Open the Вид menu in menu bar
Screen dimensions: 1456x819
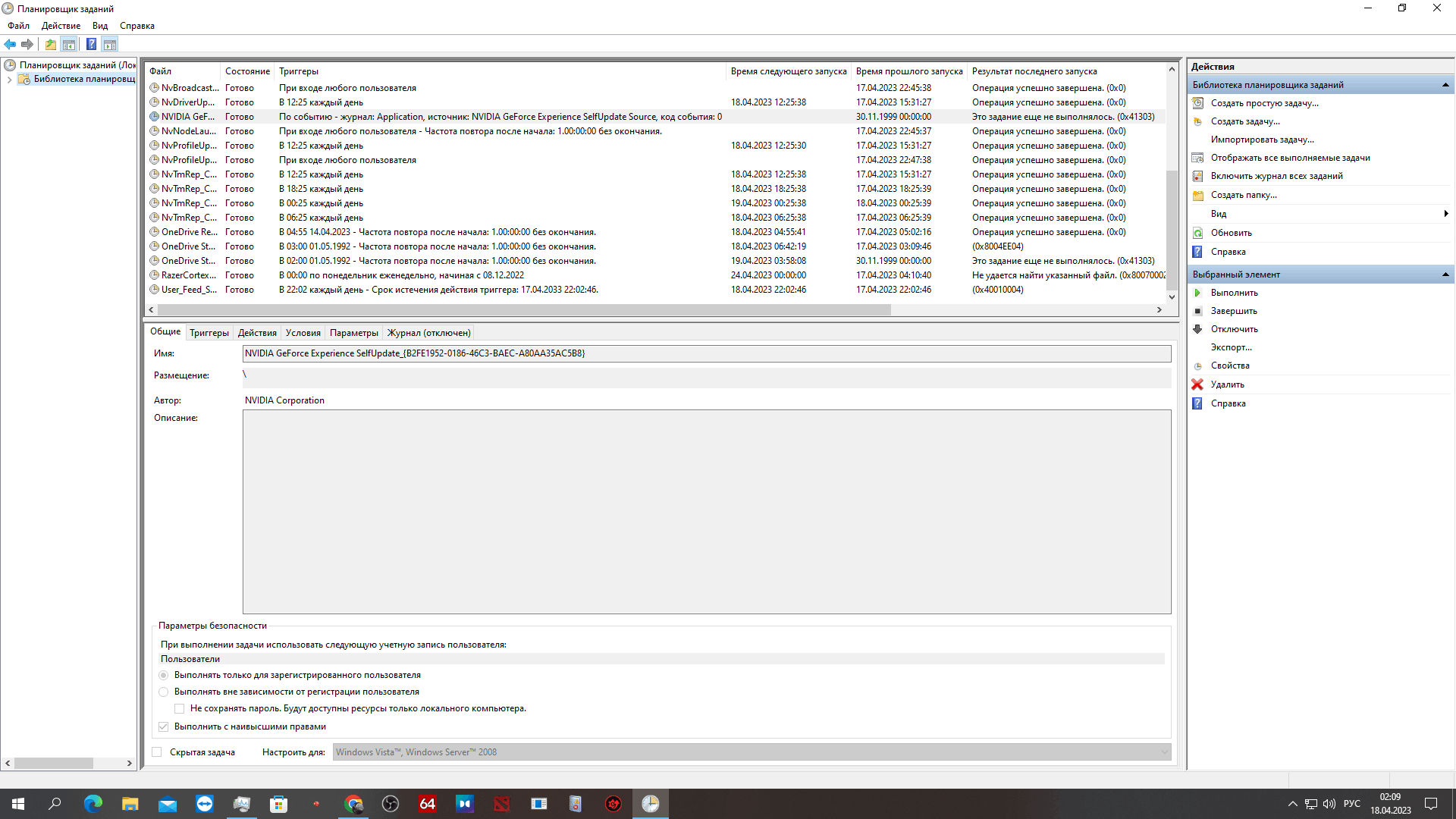[100, 26]
